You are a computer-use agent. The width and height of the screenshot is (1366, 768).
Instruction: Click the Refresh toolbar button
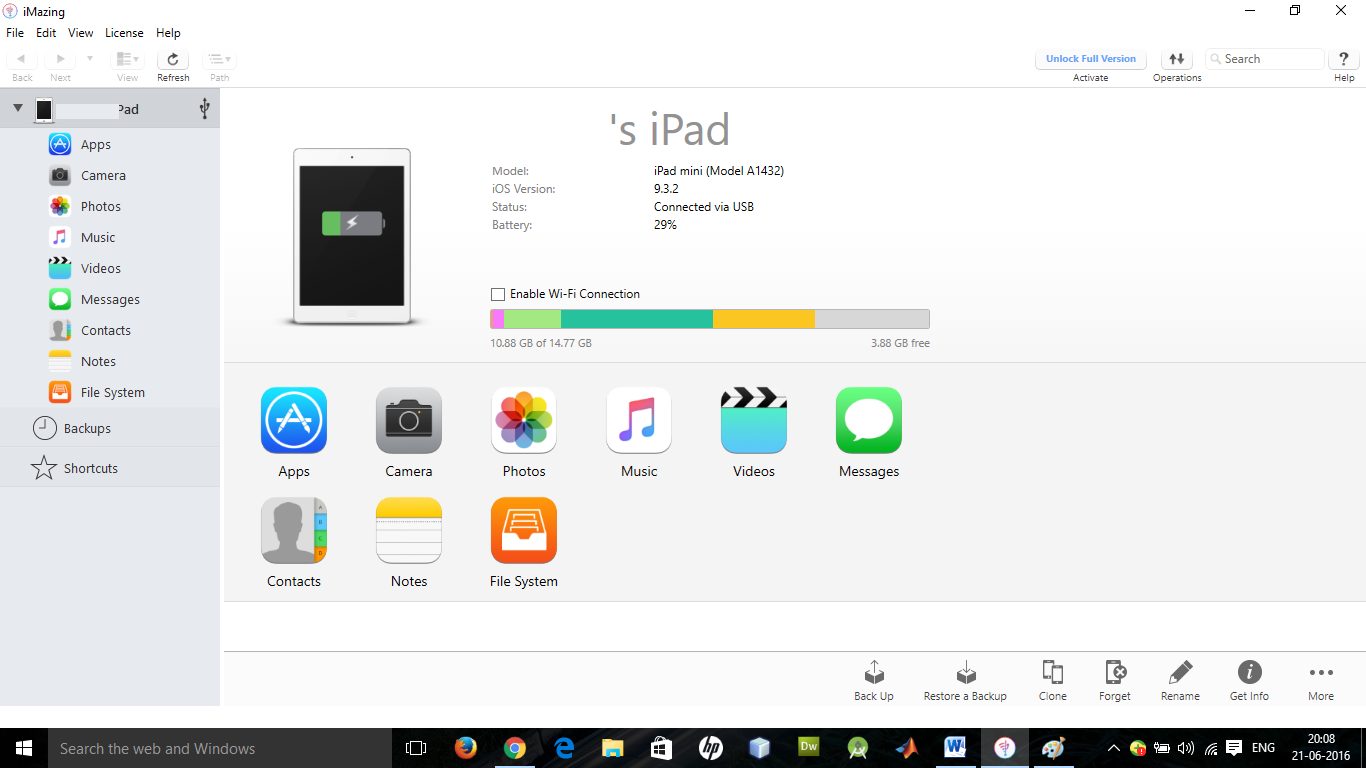pos(173,59)
